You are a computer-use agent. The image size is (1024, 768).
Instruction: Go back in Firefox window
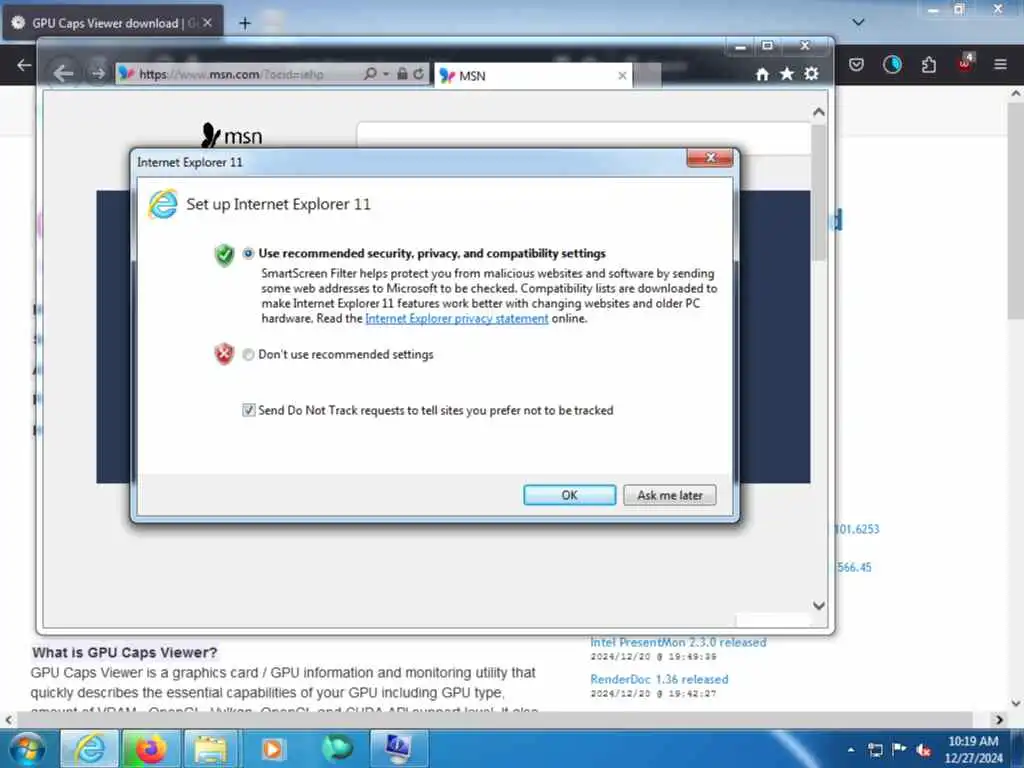(x=24, y=65)
